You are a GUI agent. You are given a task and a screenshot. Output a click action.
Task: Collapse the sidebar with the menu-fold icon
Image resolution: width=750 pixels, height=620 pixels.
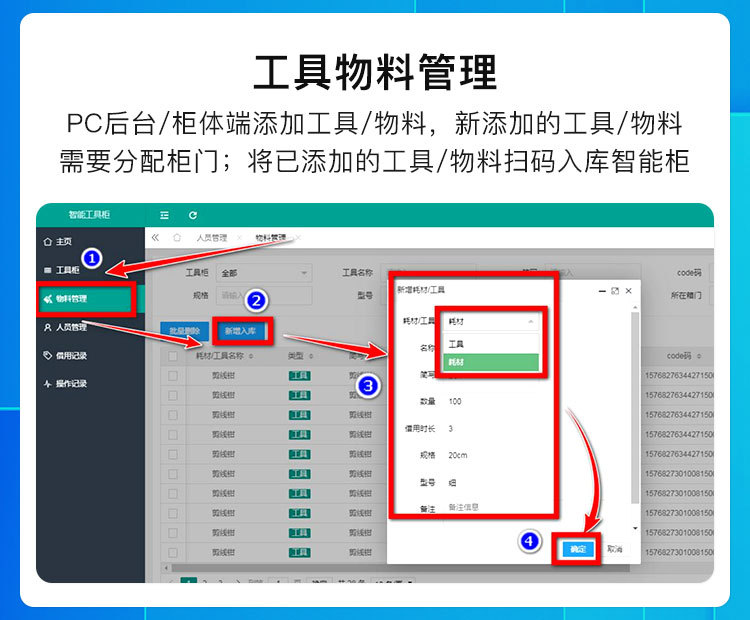164,215
